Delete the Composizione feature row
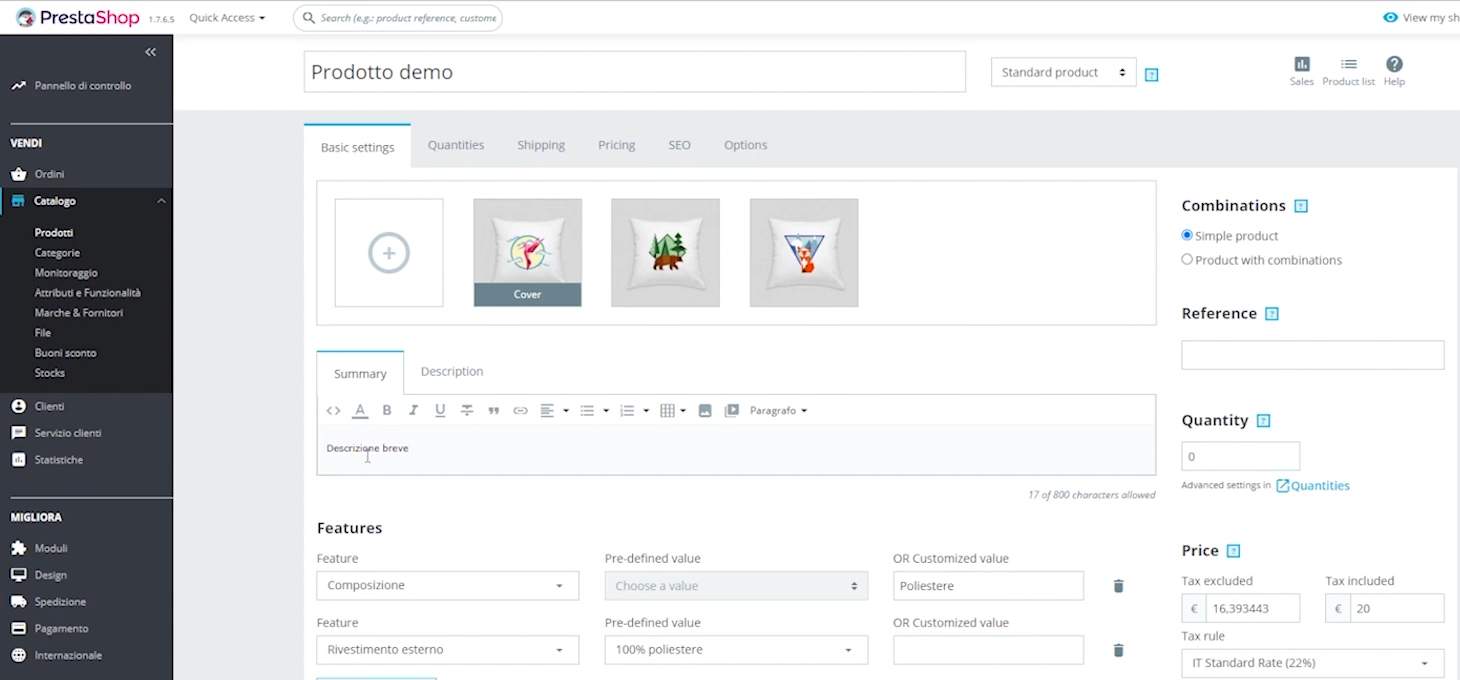The width and height of the screenshot is (1460, 680). pos(1118,586)
